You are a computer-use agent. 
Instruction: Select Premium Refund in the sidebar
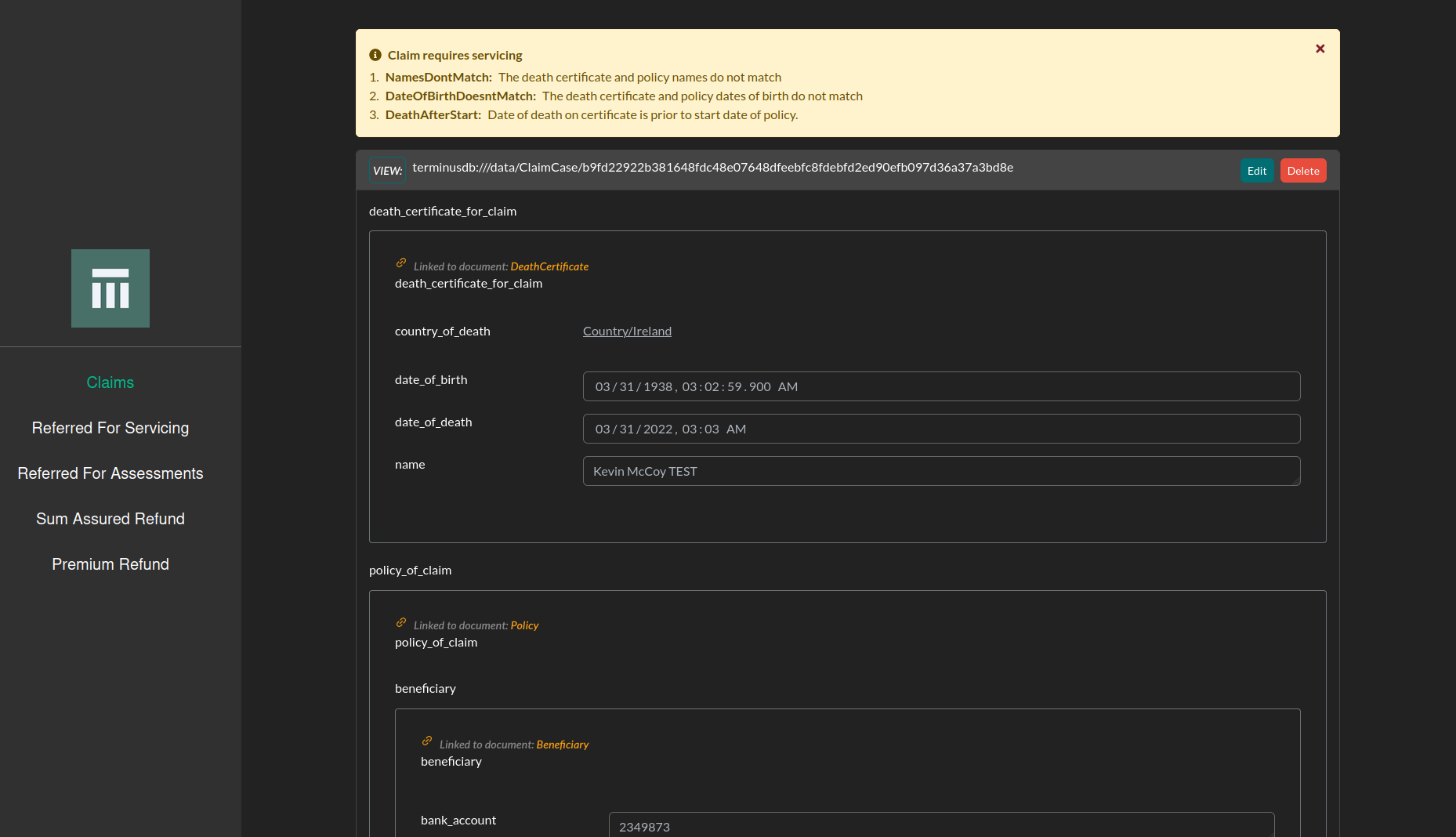coord(110,564)
